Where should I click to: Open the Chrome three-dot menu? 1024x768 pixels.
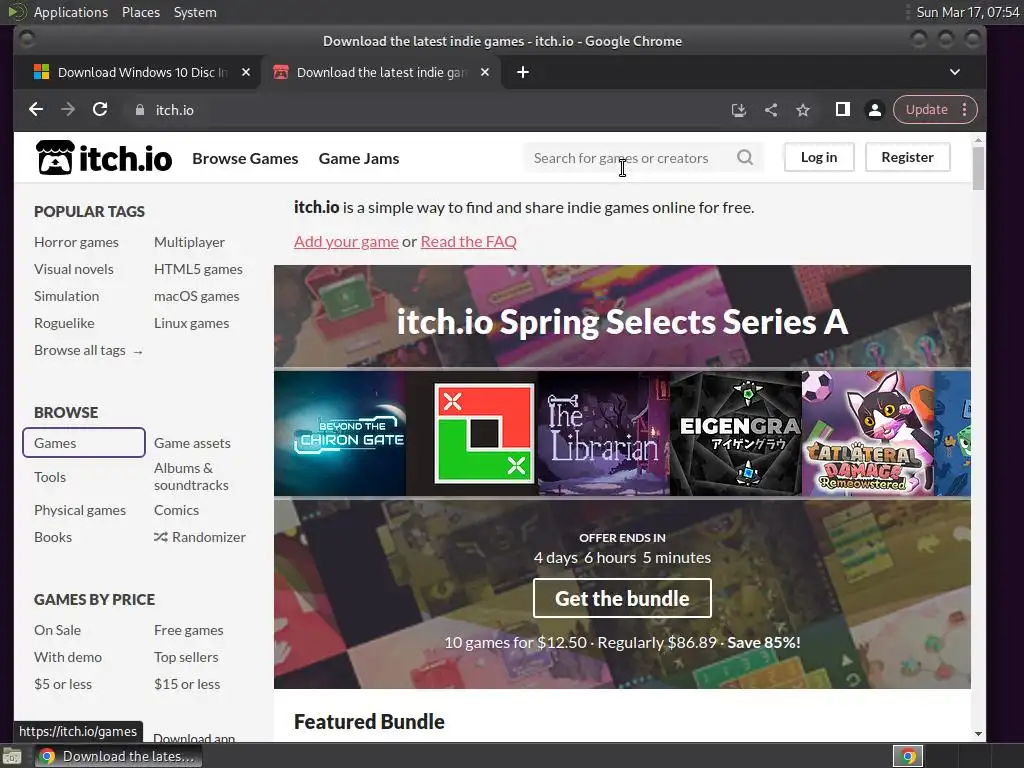point(965,110)
